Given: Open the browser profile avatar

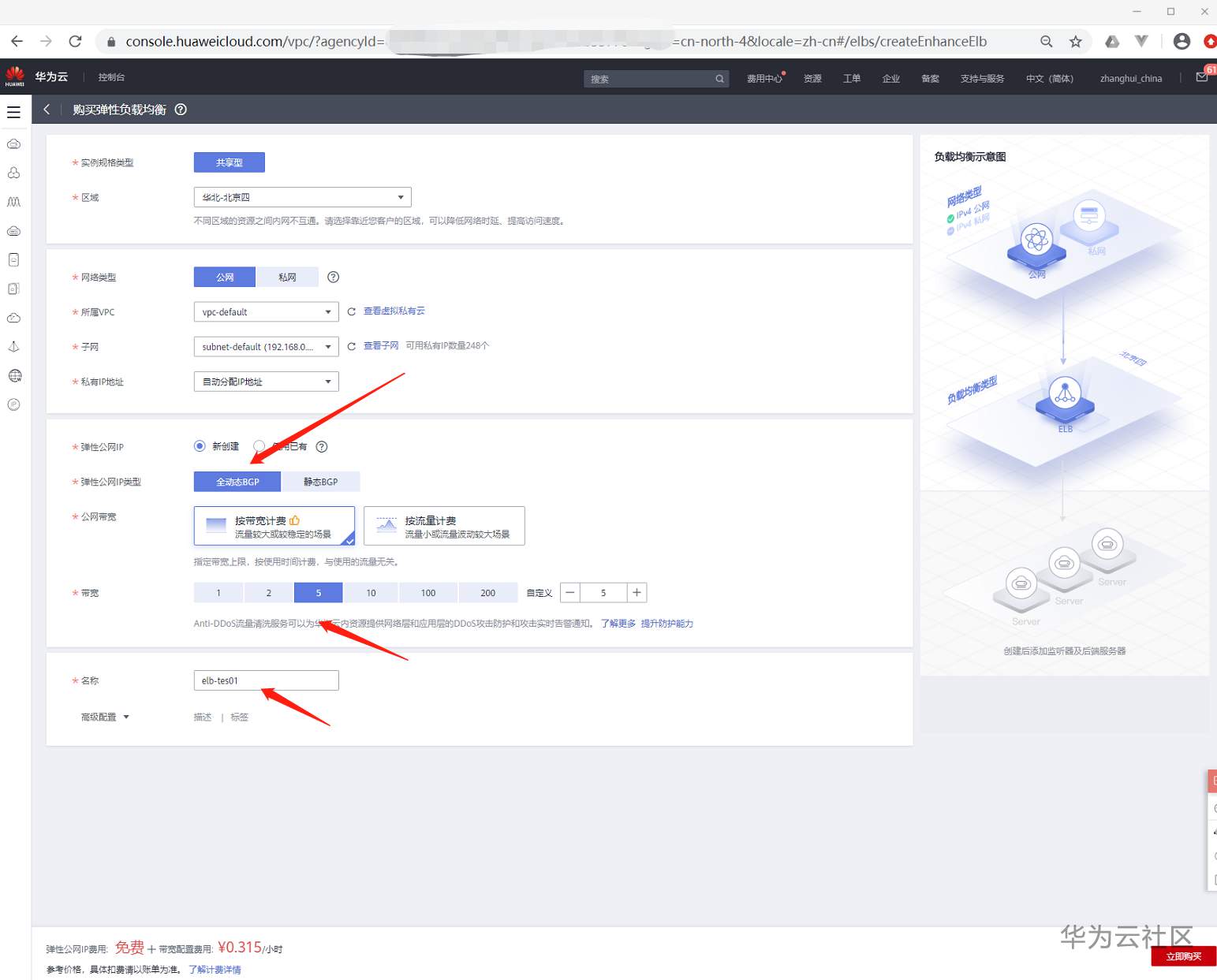Looking at the screenshot, I should point(1182,41).
